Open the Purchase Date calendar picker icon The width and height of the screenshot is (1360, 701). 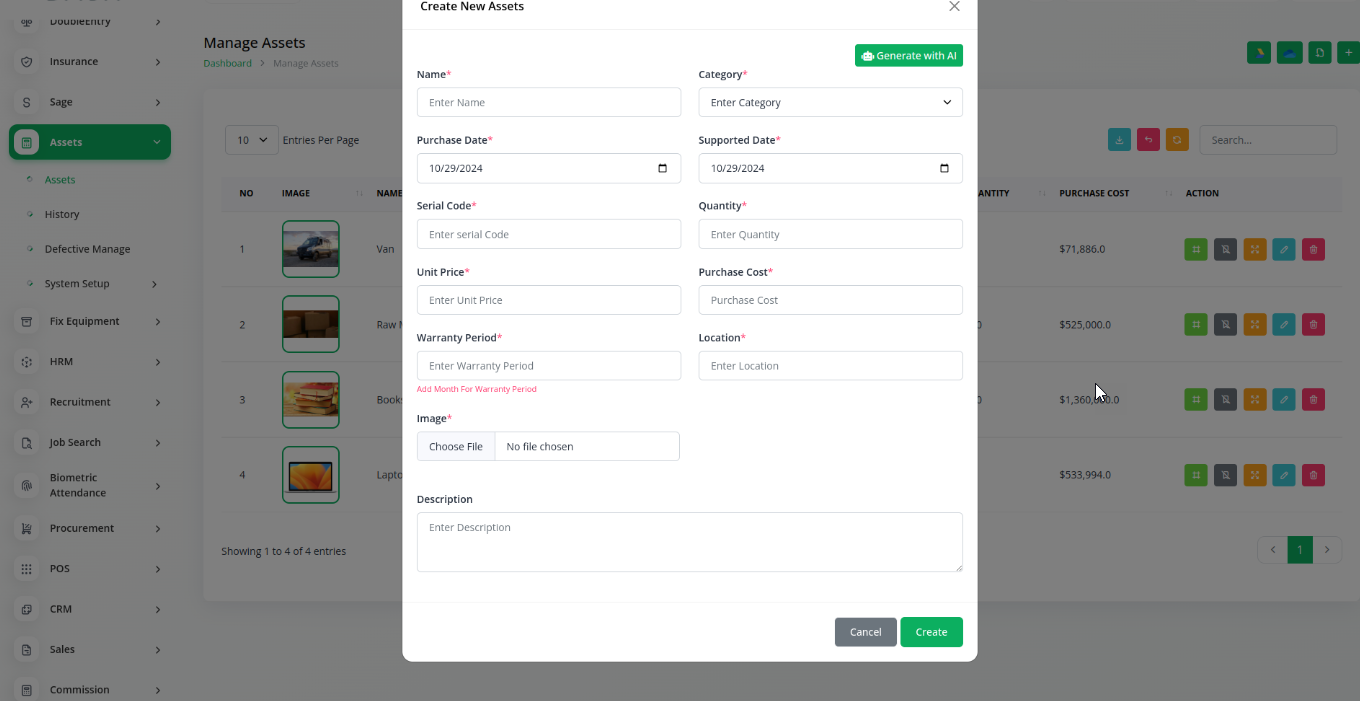(x=662, y=168)
